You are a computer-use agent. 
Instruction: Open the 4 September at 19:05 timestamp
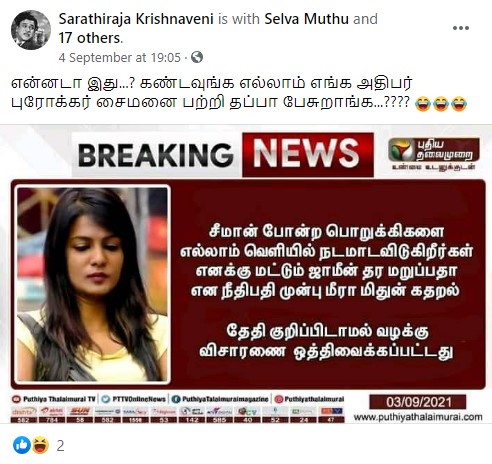click(119, 57)
